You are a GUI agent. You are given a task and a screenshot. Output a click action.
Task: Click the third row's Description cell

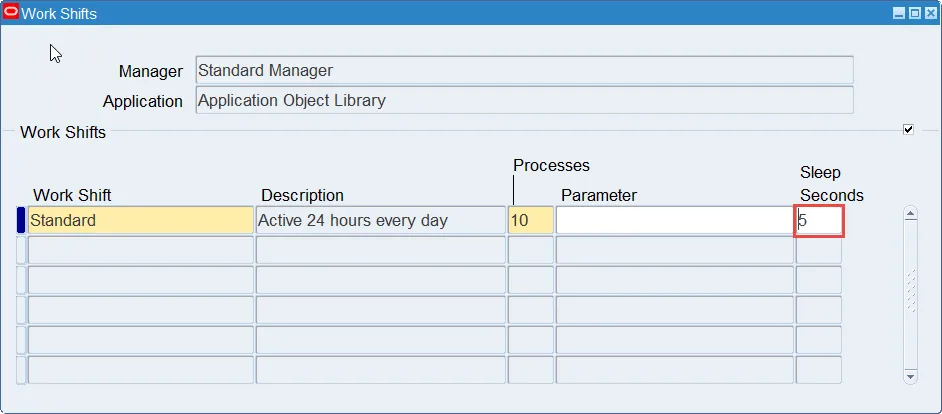[381, 280]
